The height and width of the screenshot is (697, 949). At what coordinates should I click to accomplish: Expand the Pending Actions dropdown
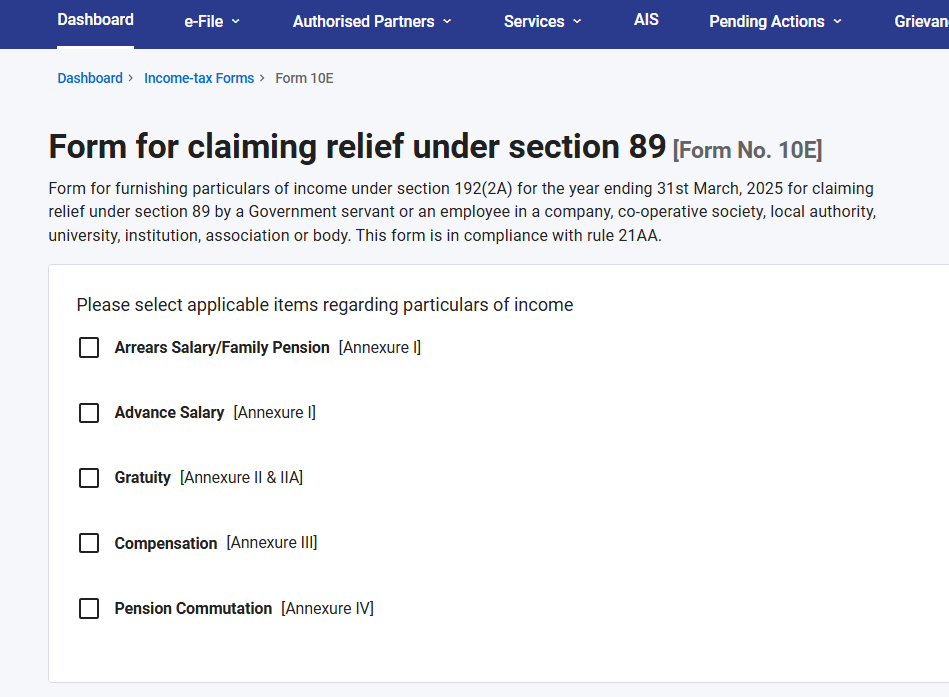point(767,20)
